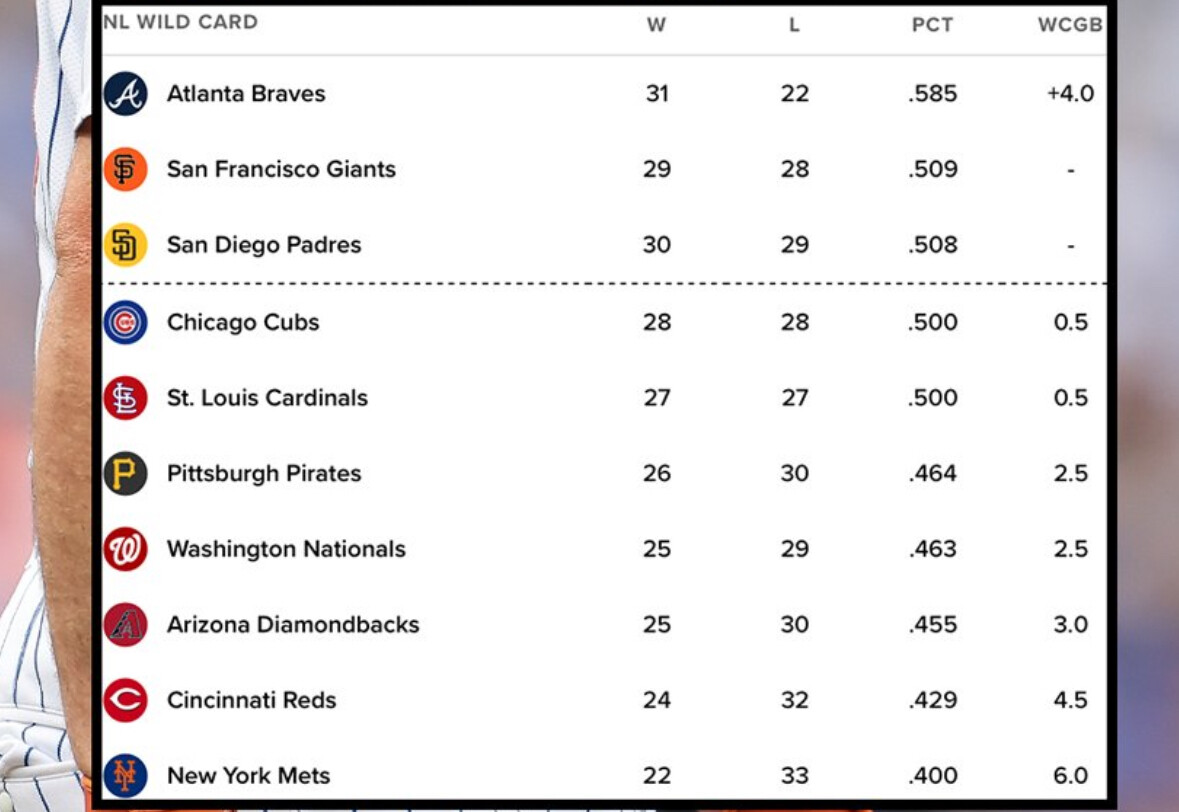
Task: Sort by the L column header
Action: click(794, 25)
